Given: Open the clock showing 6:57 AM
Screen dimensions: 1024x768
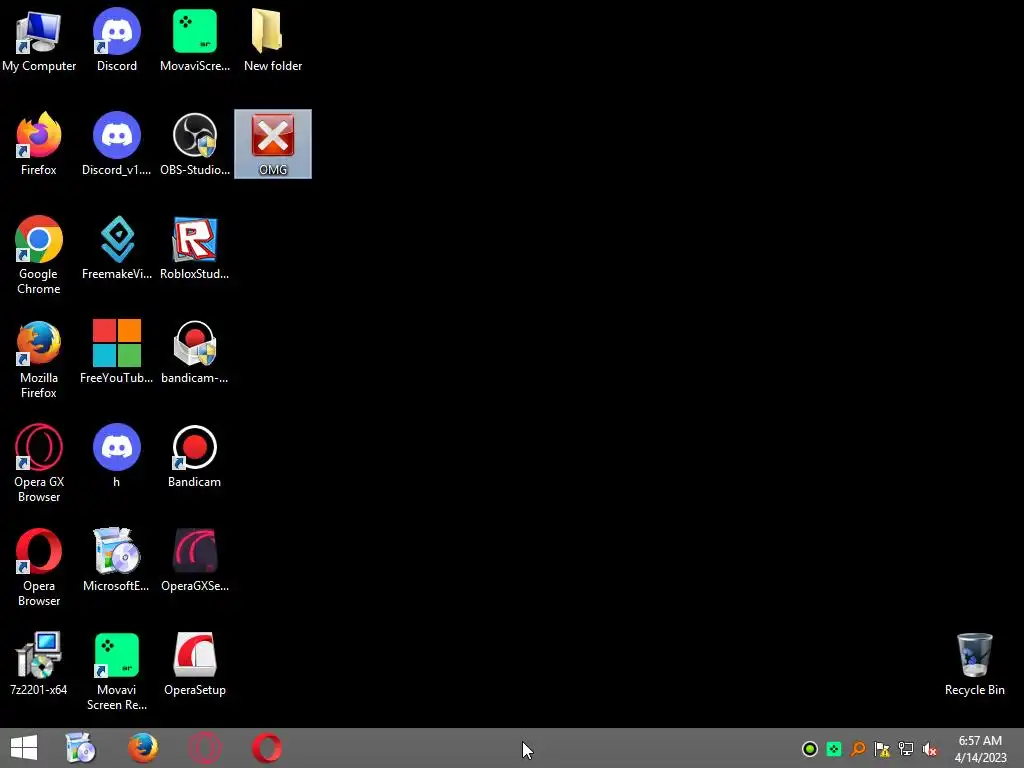Looking at the screenshot, I should (x=980, y=749).
